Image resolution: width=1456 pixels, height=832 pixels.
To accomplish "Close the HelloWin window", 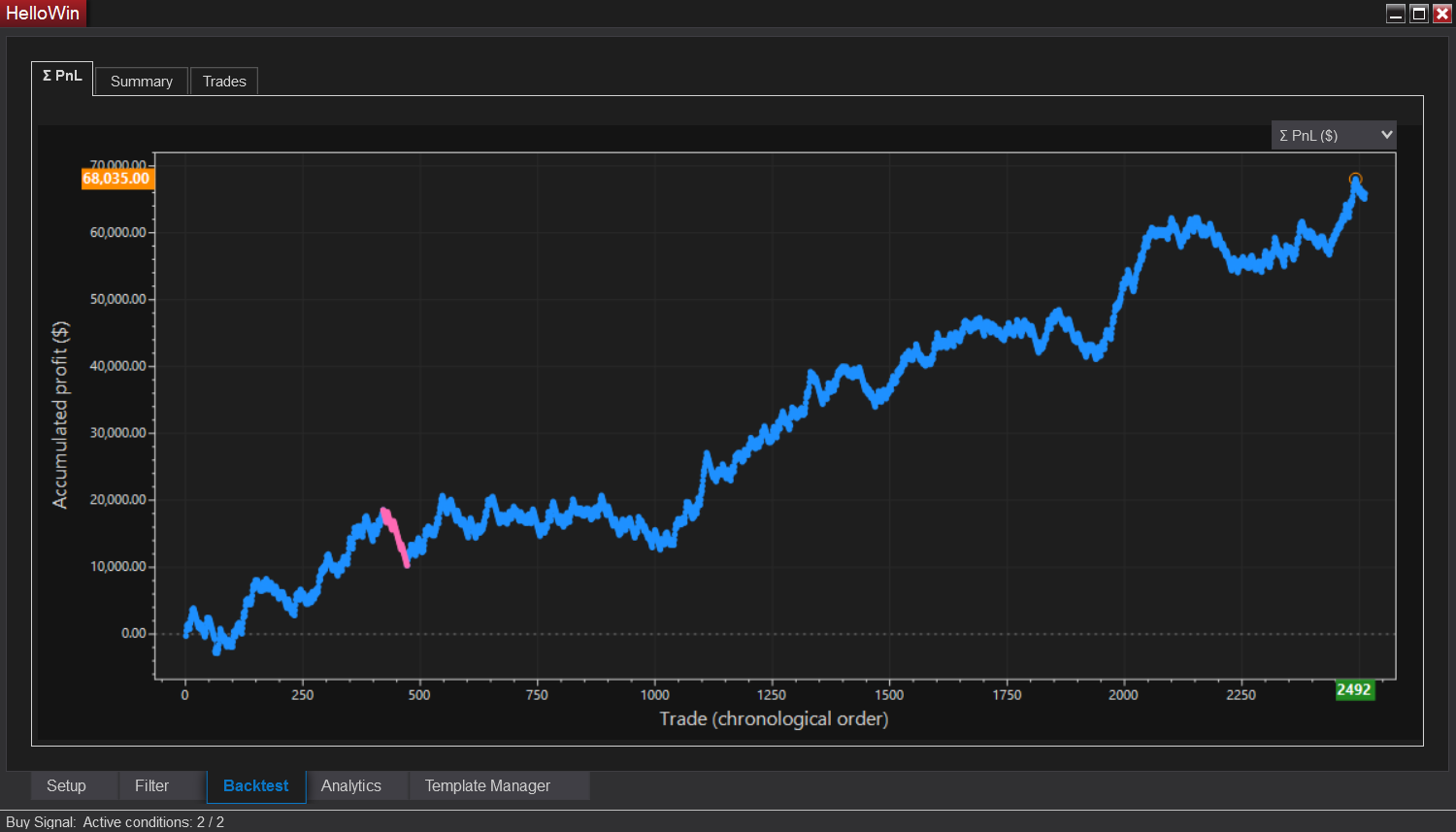I will [1442, 14].
